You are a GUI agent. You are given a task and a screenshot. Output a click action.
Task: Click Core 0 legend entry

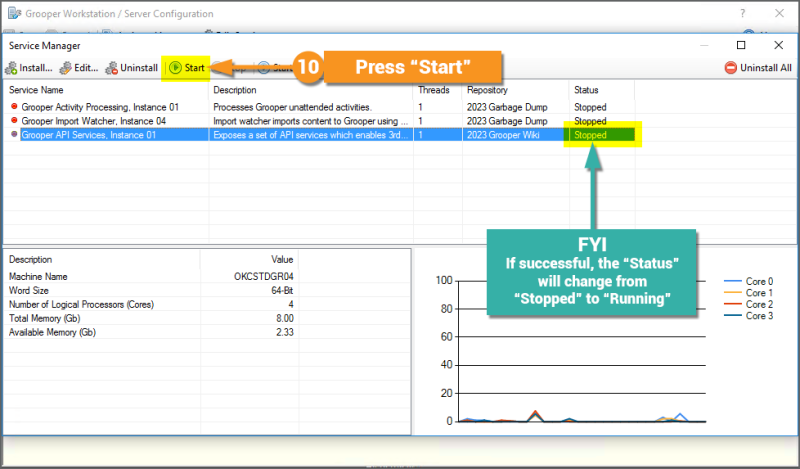pyautogui.click(x=748, y=281)
